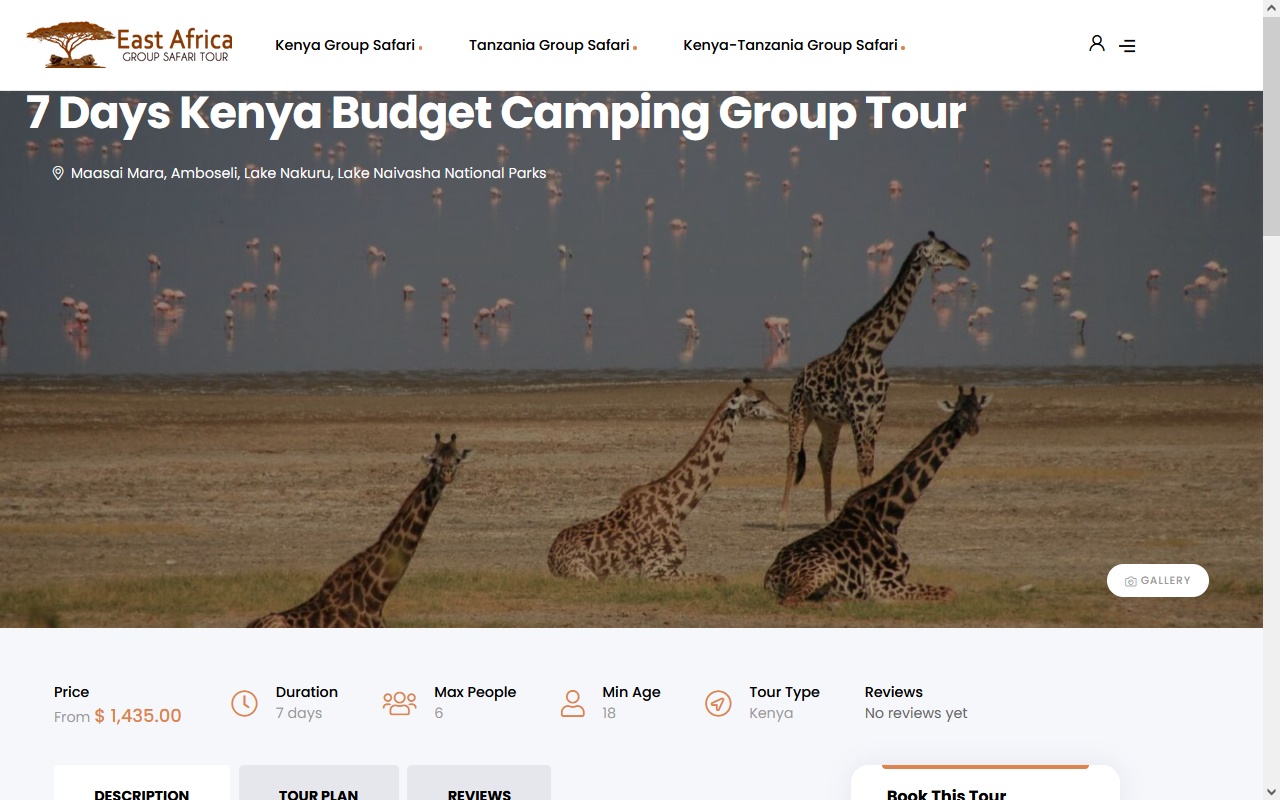Click the Duration clock icon

coord(244,703)
